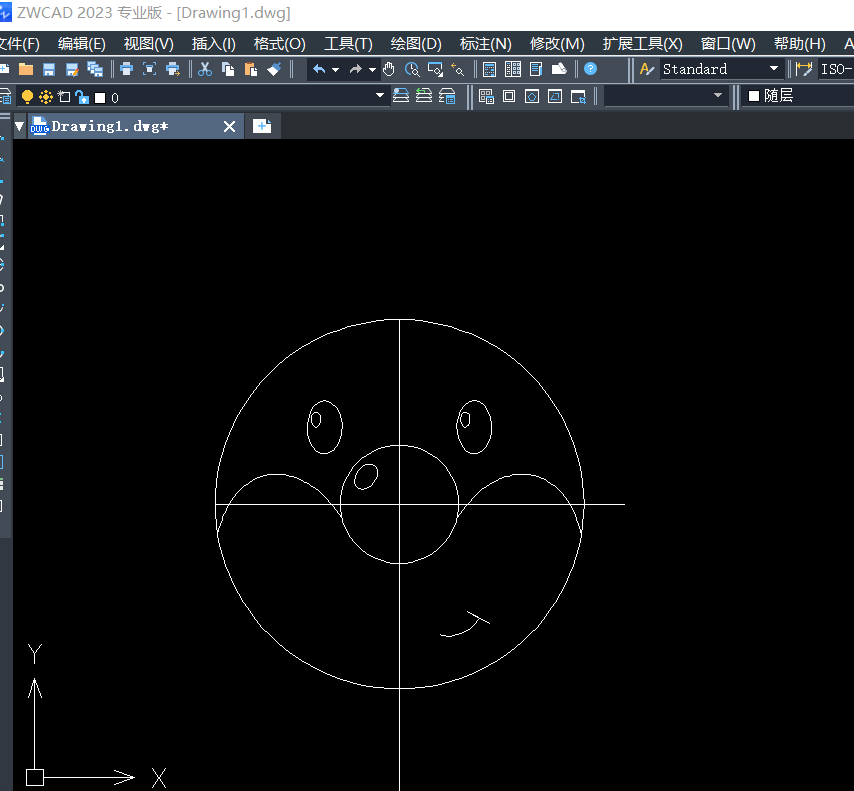
Task: Toggle layer 0 on/off light bulb
Action: 27,97
